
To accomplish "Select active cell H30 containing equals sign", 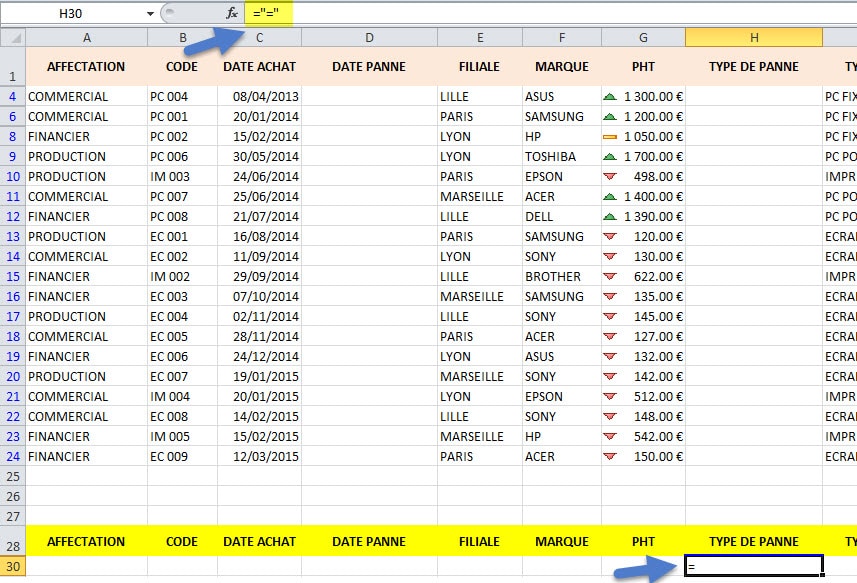I will point(754,566).
